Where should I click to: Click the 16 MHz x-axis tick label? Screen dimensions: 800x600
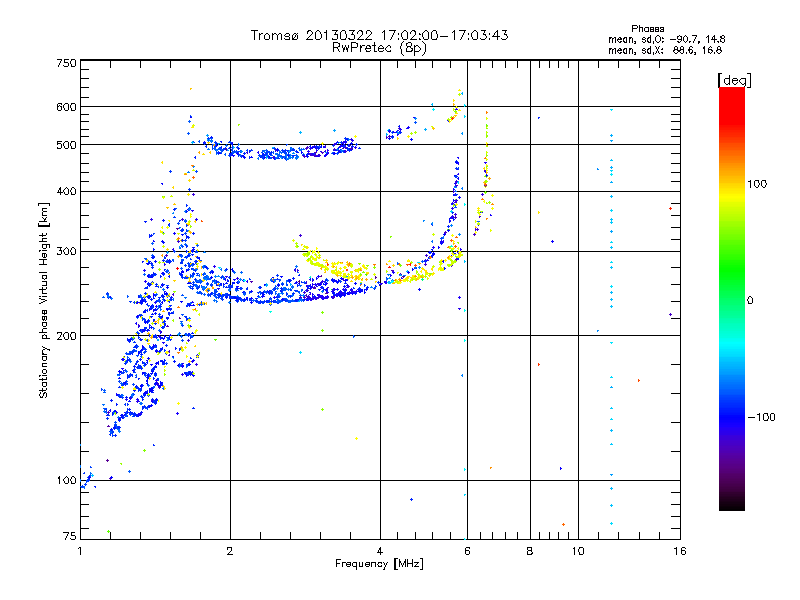[x=680, y=551]
